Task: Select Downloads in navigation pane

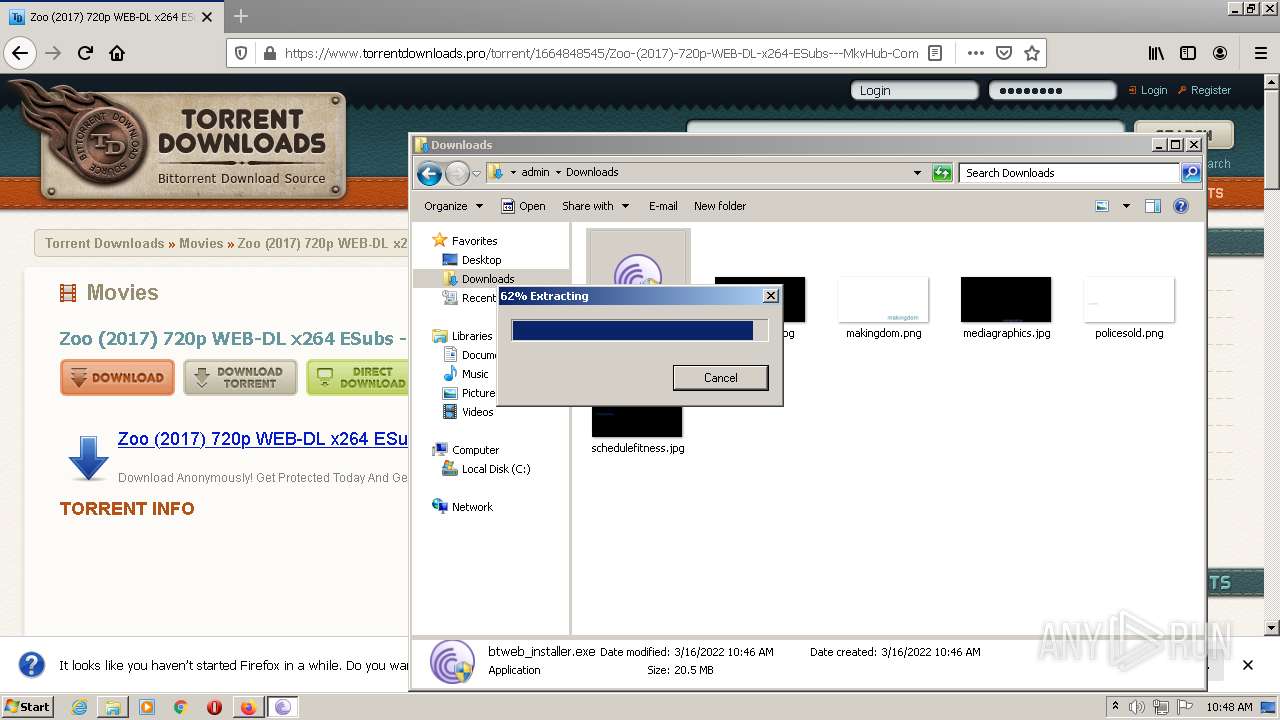Action: coord(478,279)
